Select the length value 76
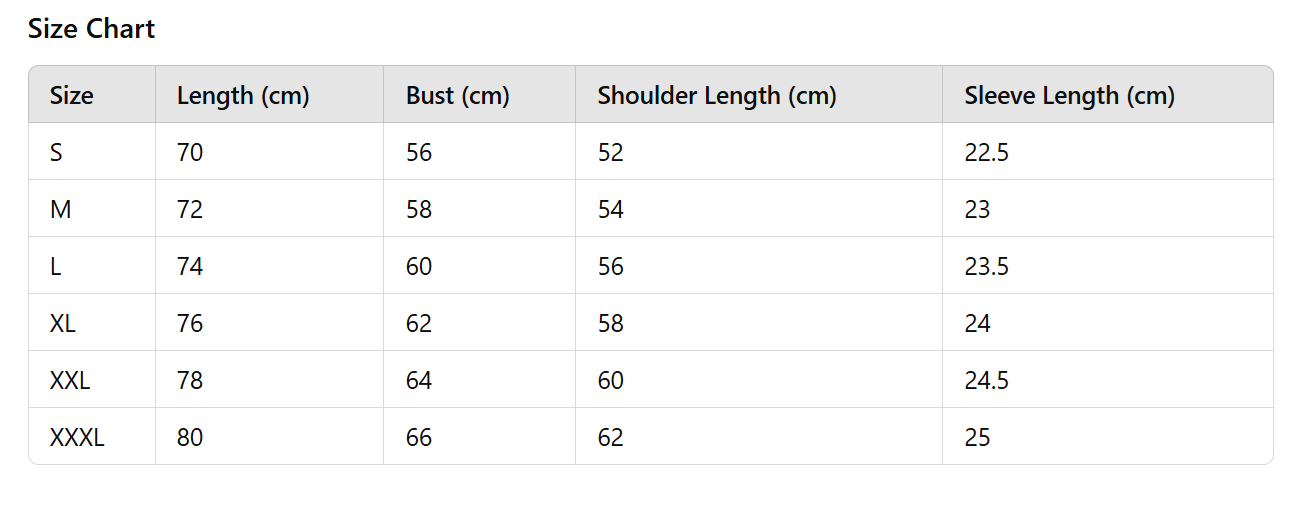 coord(190,324)
